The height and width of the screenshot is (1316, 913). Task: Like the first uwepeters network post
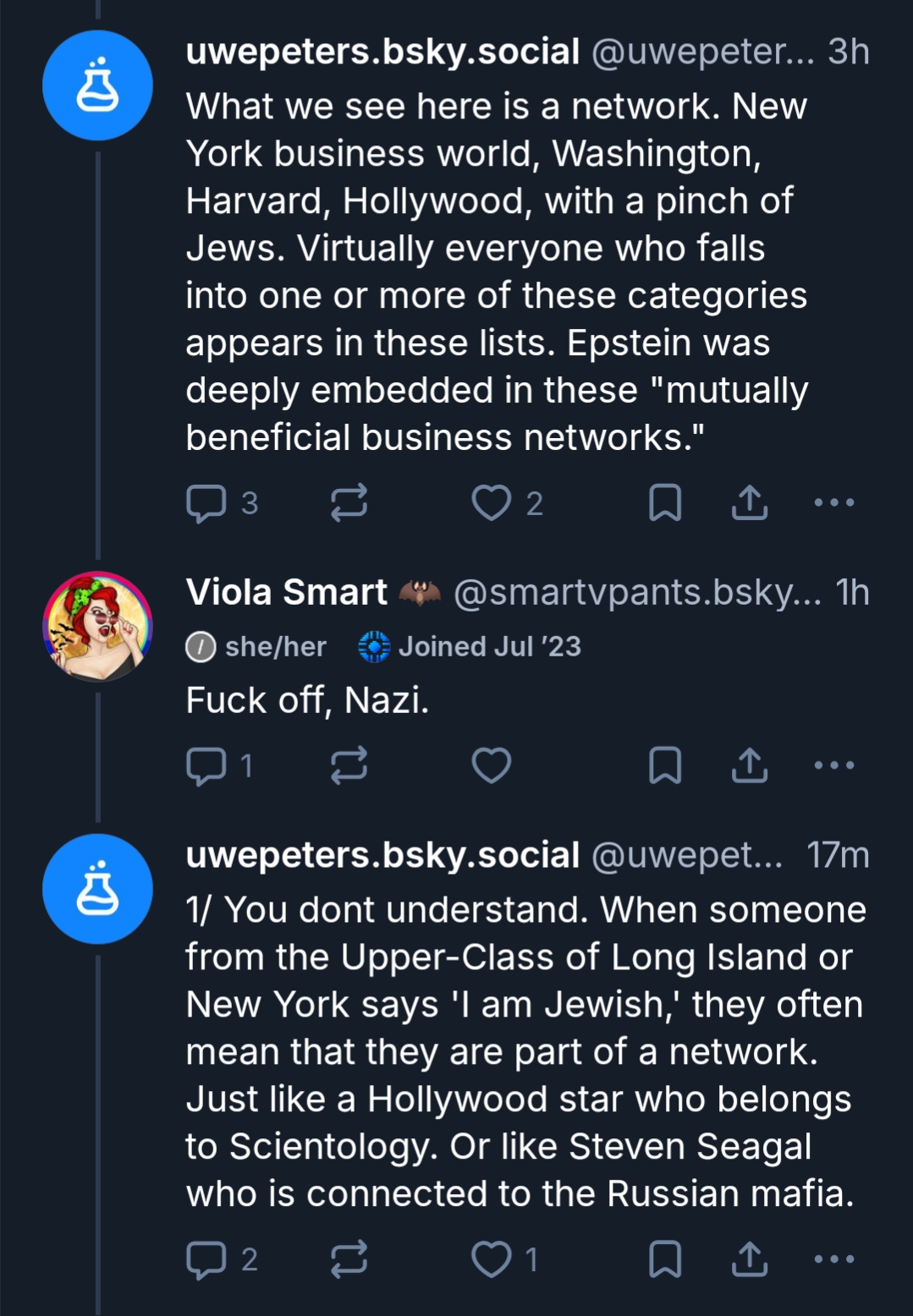[x=491, y=502]
